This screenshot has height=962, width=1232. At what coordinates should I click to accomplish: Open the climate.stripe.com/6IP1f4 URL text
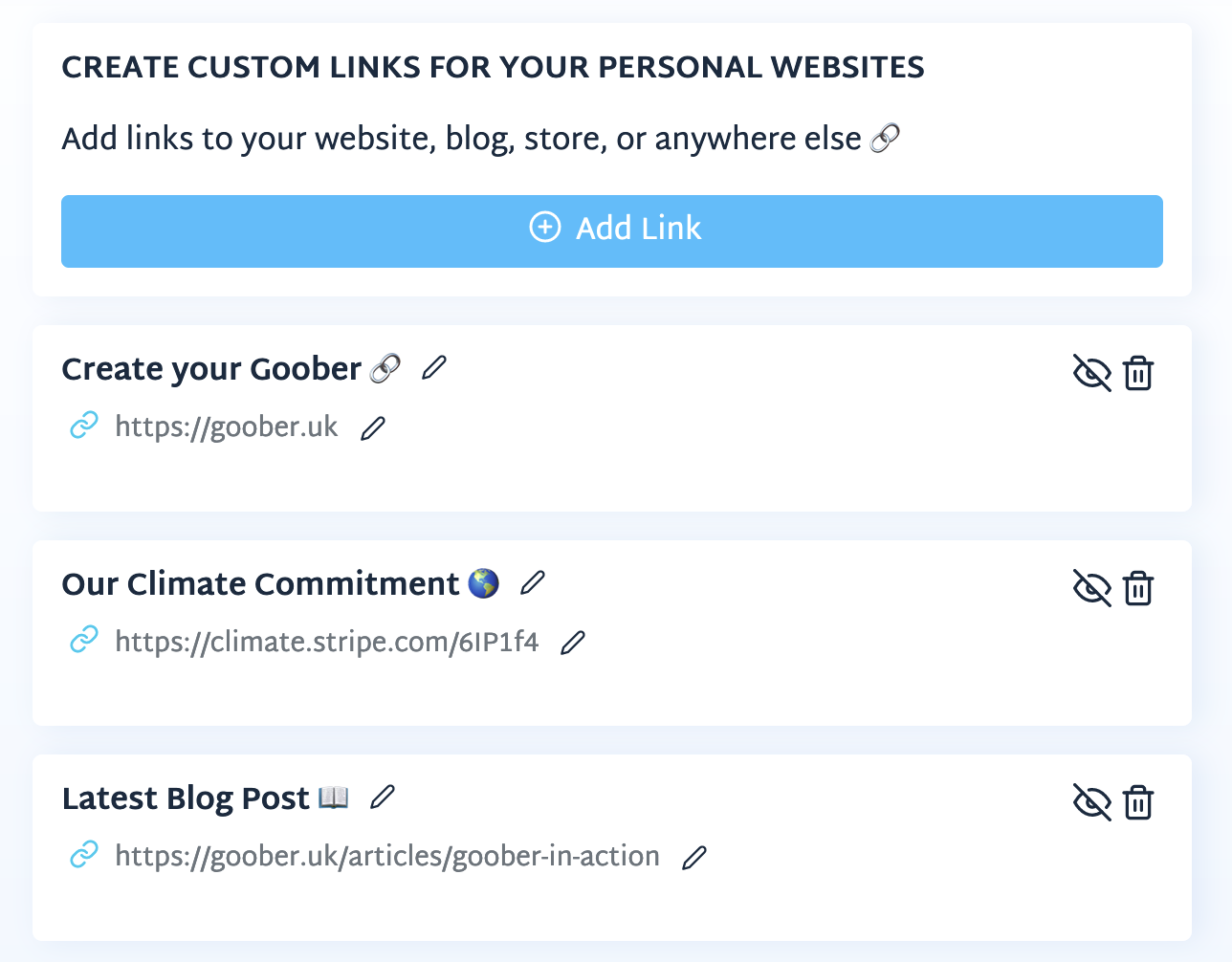[326, 642]
